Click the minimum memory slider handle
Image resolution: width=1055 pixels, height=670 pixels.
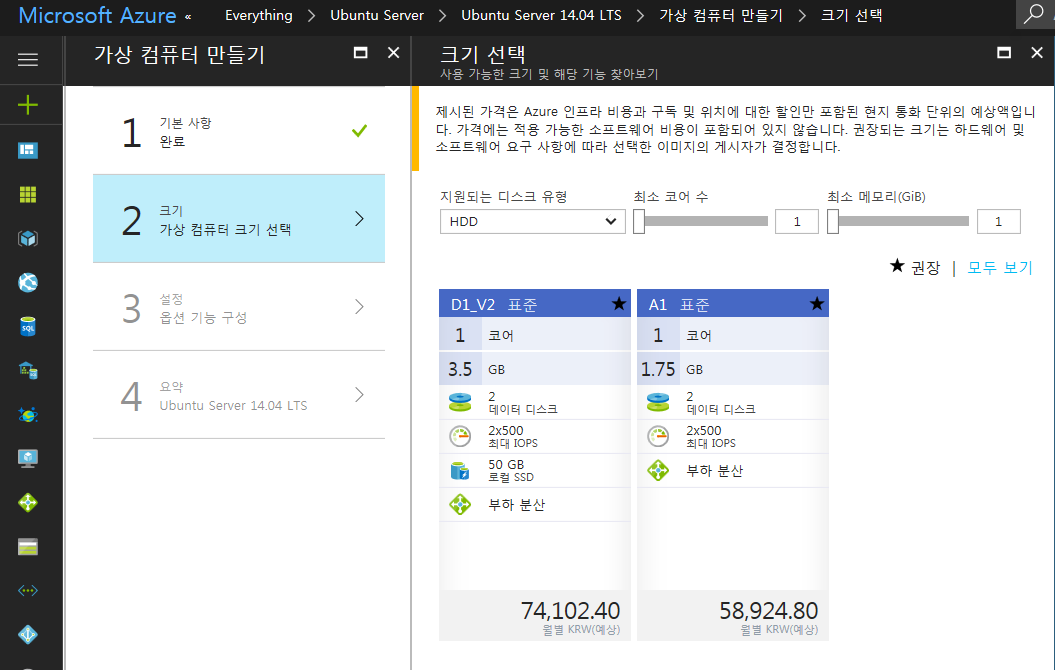(x=833, y=221)
